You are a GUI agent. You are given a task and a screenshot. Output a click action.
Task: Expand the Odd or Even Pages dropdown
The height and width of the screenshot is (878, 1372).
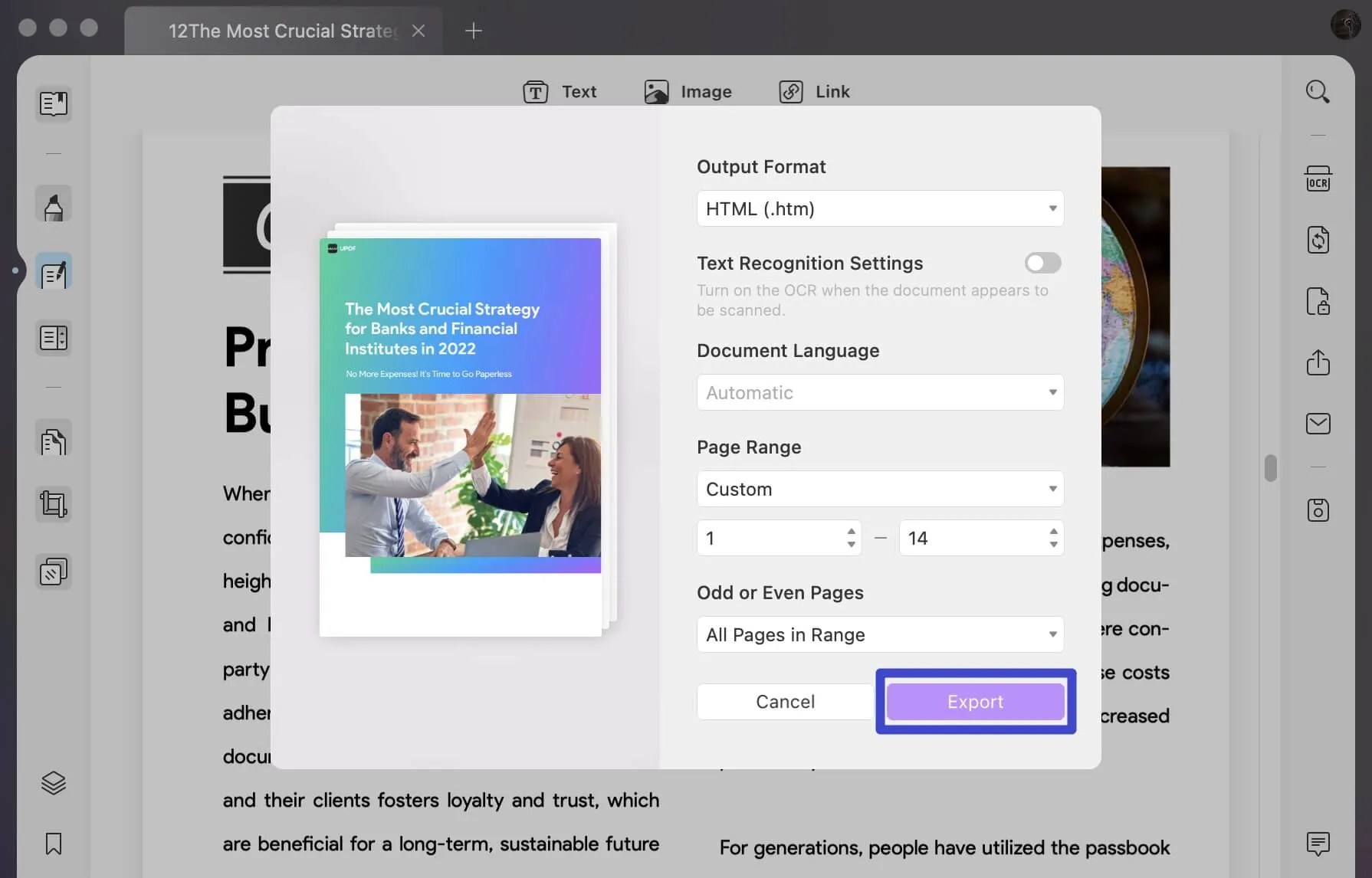click(879, 634)
